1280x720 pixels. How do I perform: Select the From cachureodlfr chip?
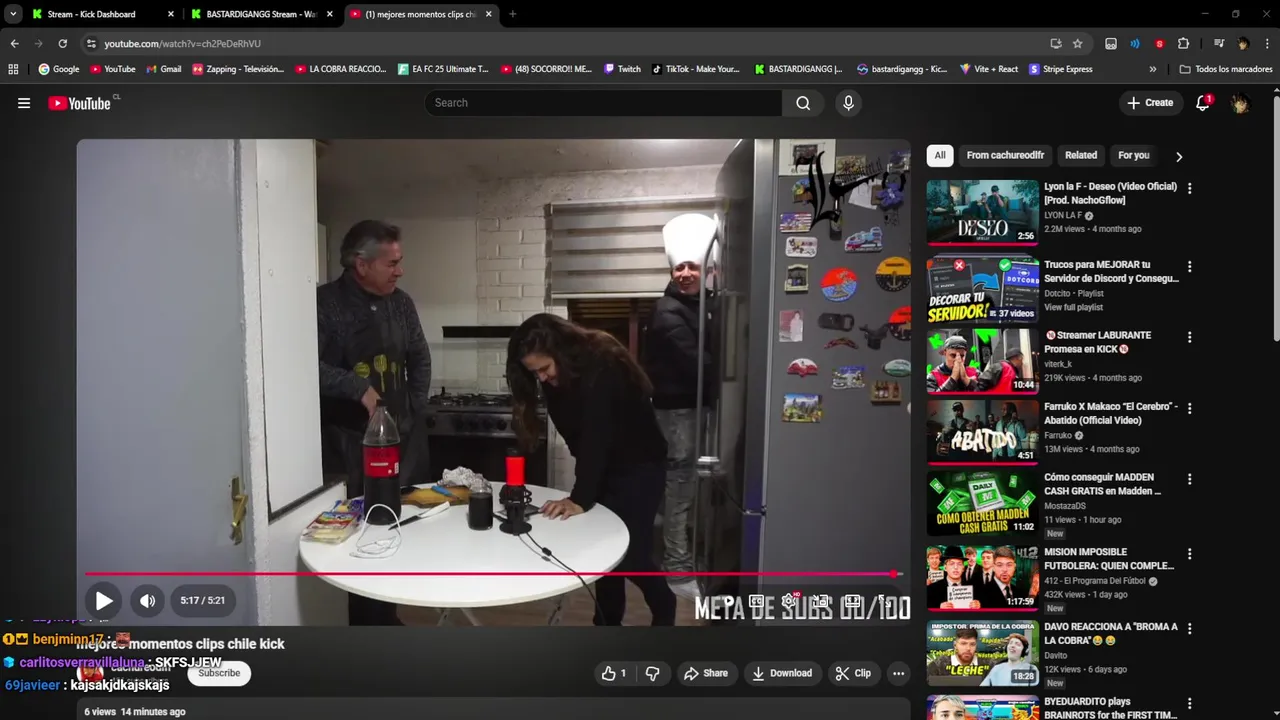(x=1005, y=156)
